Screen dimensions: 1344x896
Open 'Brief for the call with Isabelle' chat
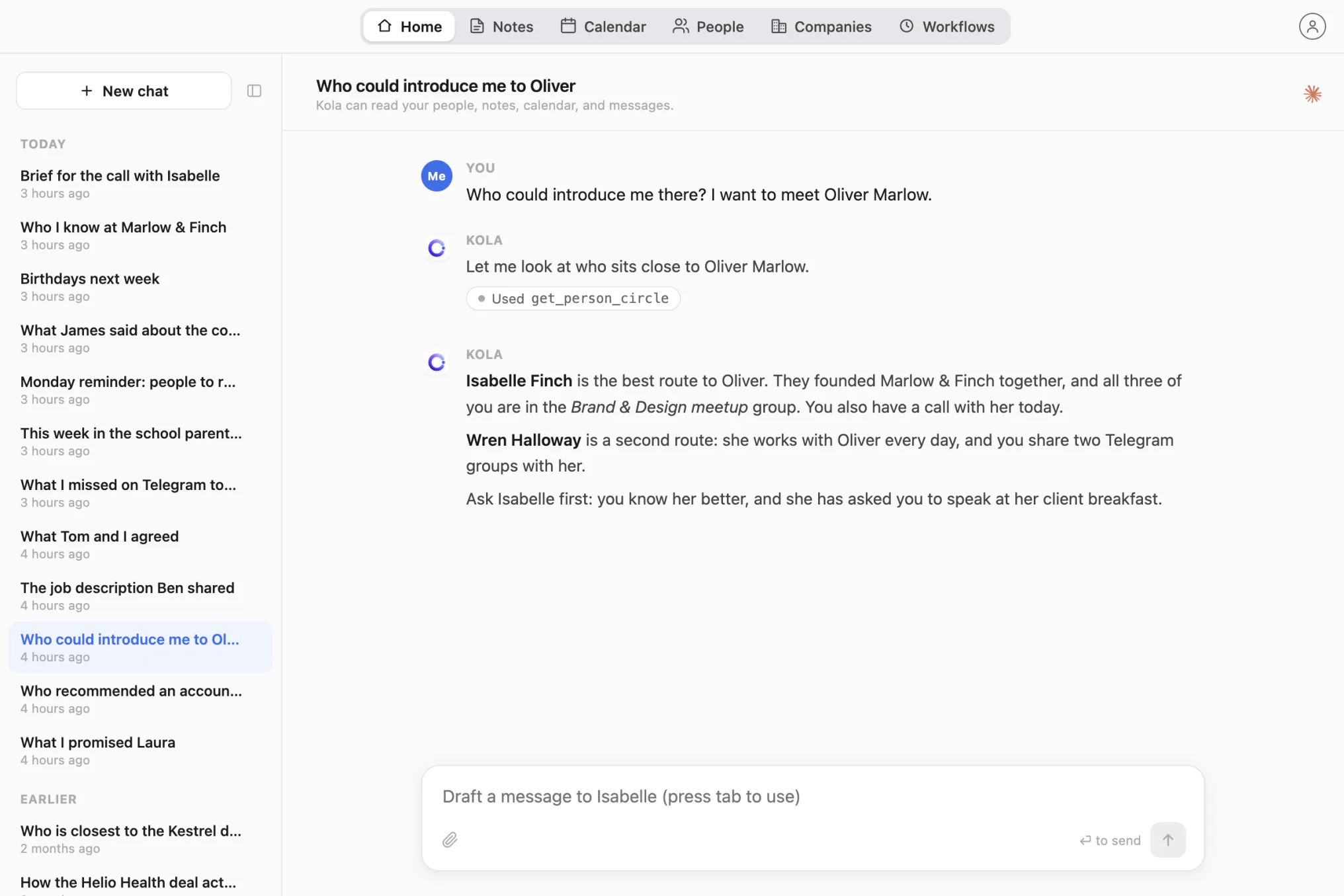[x=140, y=183]
